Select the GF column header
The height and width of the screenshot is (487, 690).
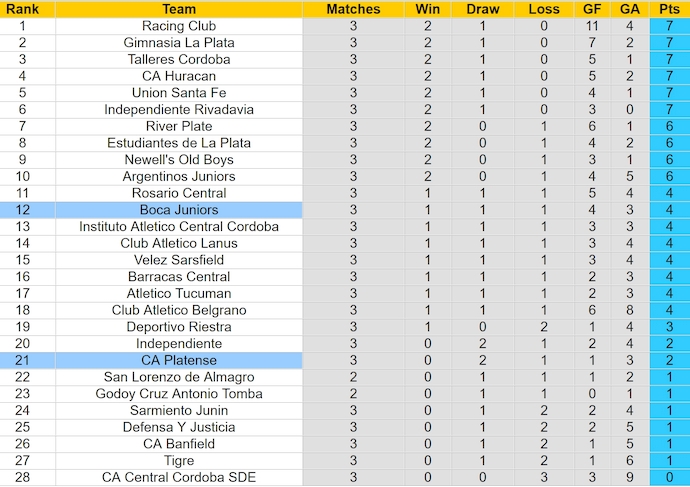click(592, 9)
